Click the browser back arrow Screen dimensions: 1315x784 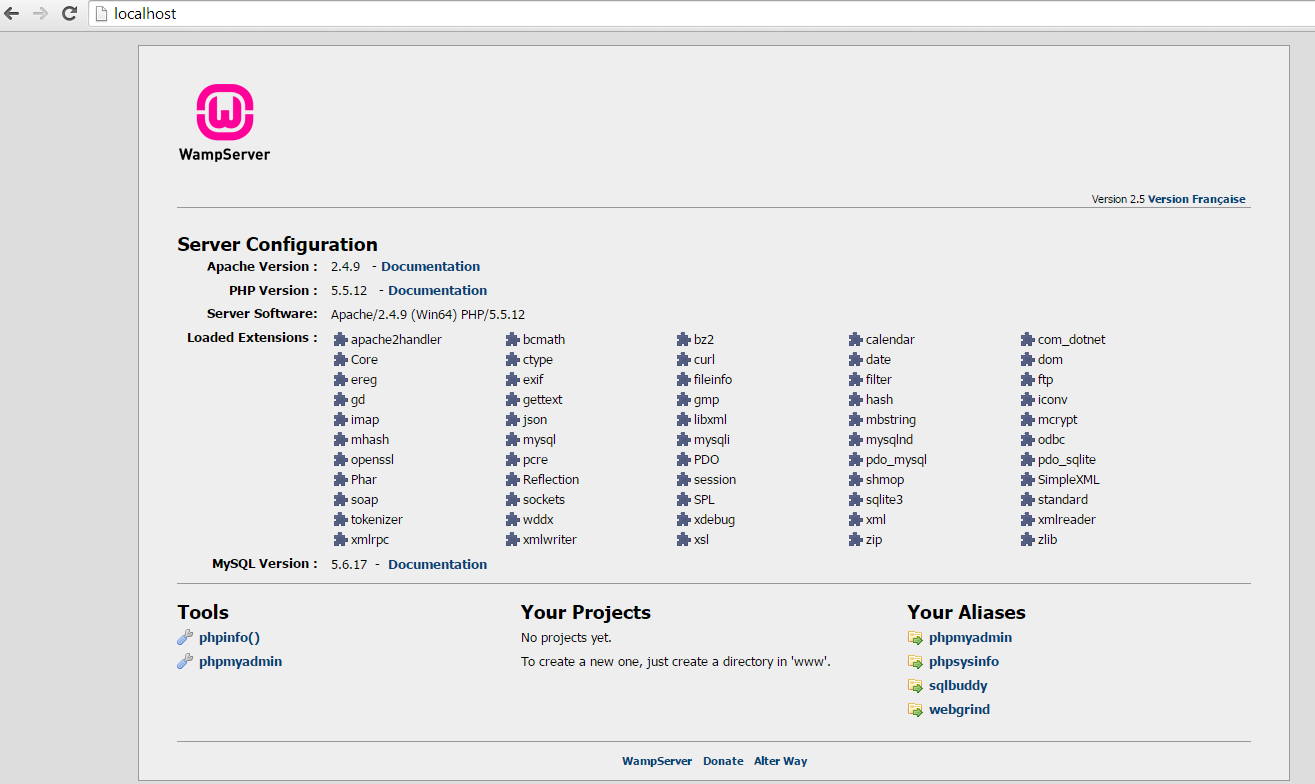(13, 14)
